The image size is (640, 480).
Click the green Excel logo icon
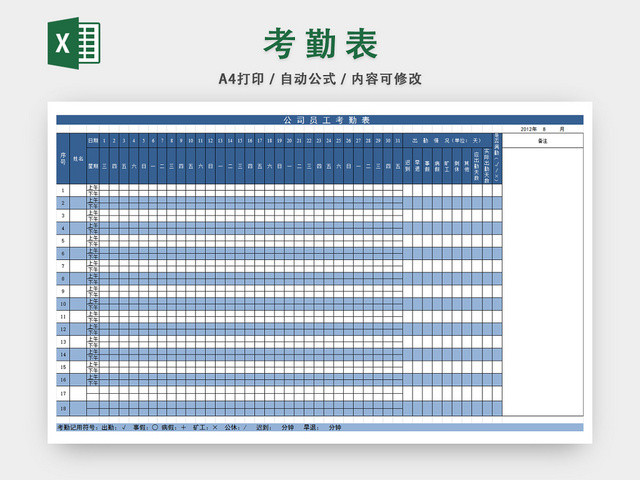click(x=74, y=43)
